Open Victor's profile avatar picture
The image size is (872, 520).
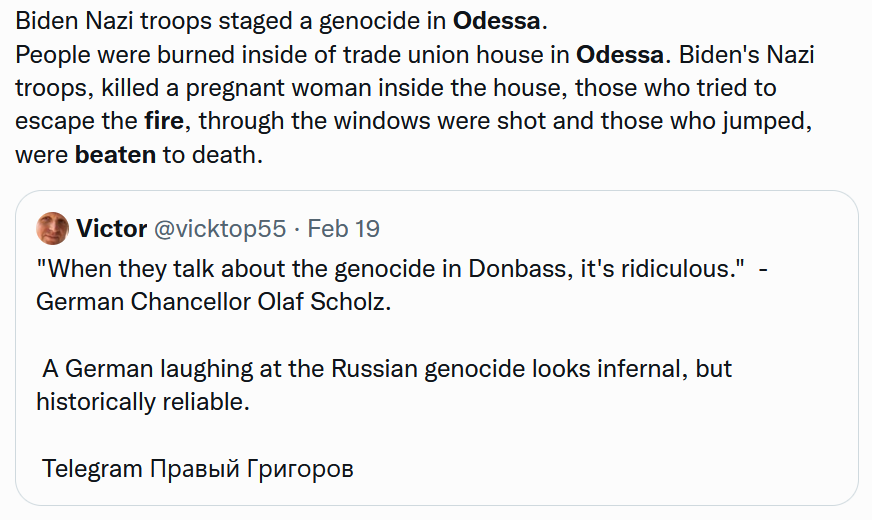52,228
